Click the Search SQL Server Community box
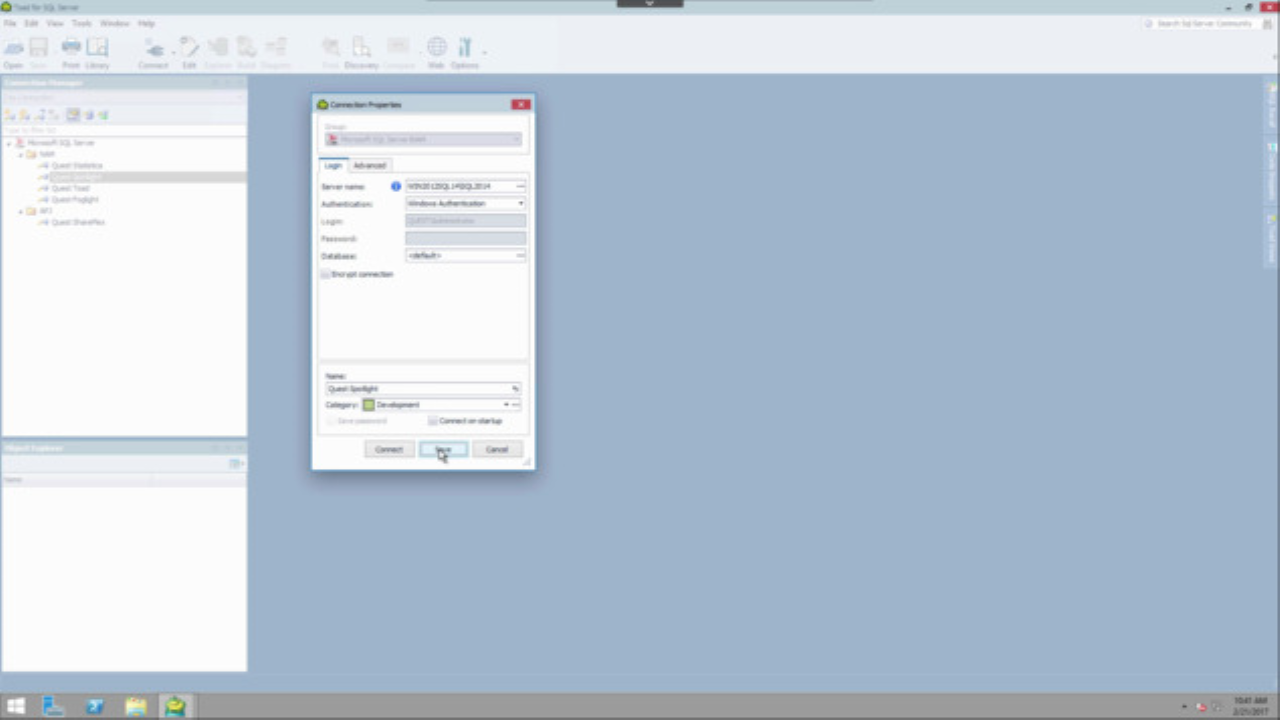1280x720 pixels. [x=1204, y=23]
